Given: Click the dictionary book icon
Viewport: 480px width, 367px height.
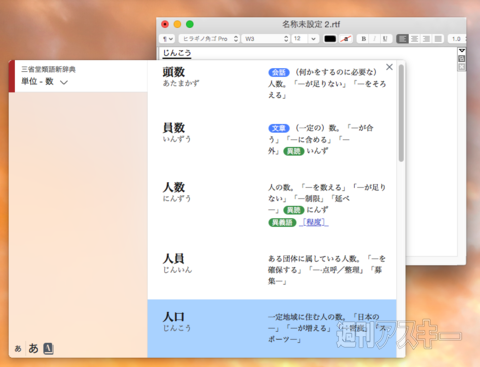Looking at the screenshot, I should pyautogui.click(x=48, y=349).
